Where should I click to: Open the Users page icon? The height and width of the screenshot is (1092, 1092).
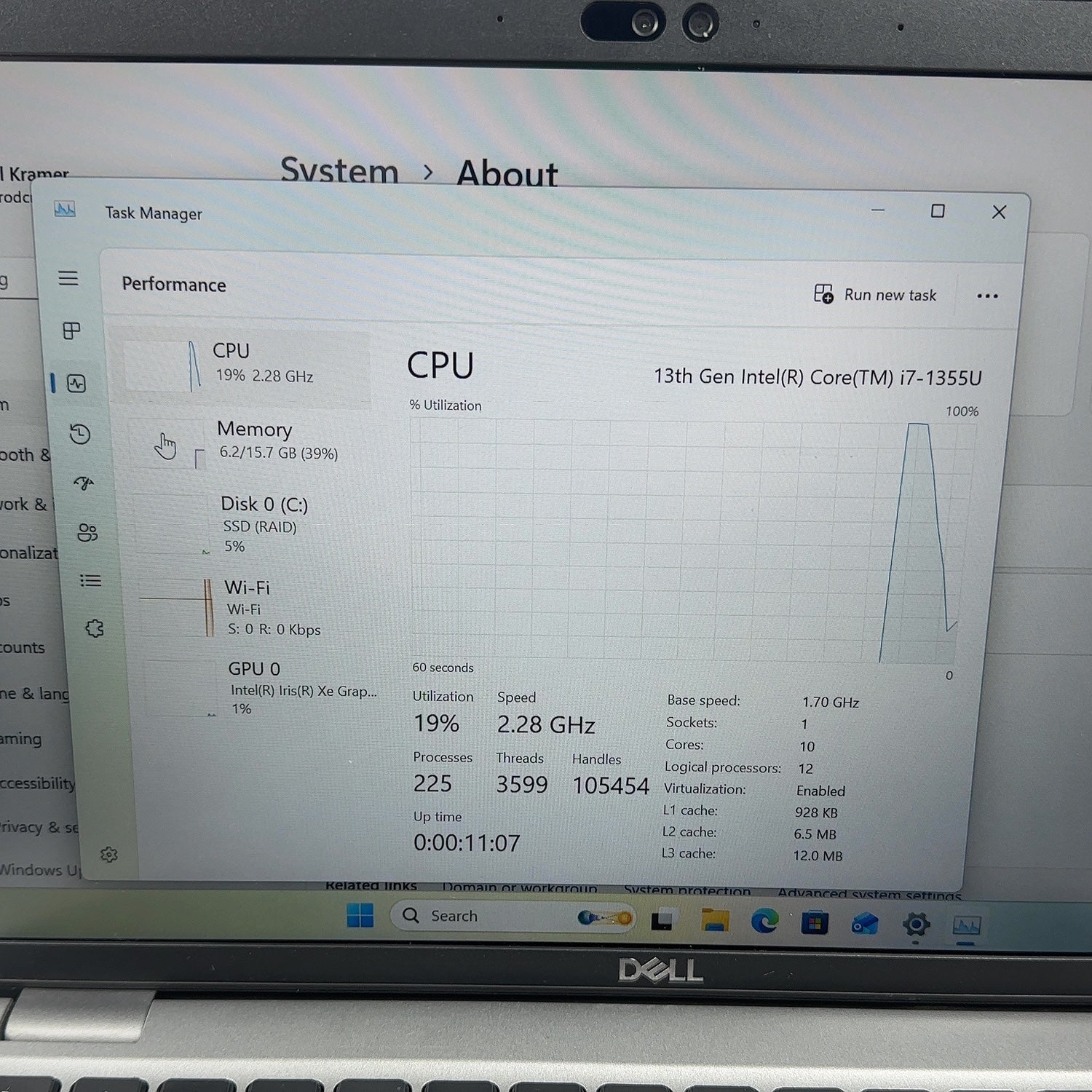click(87, 532)
